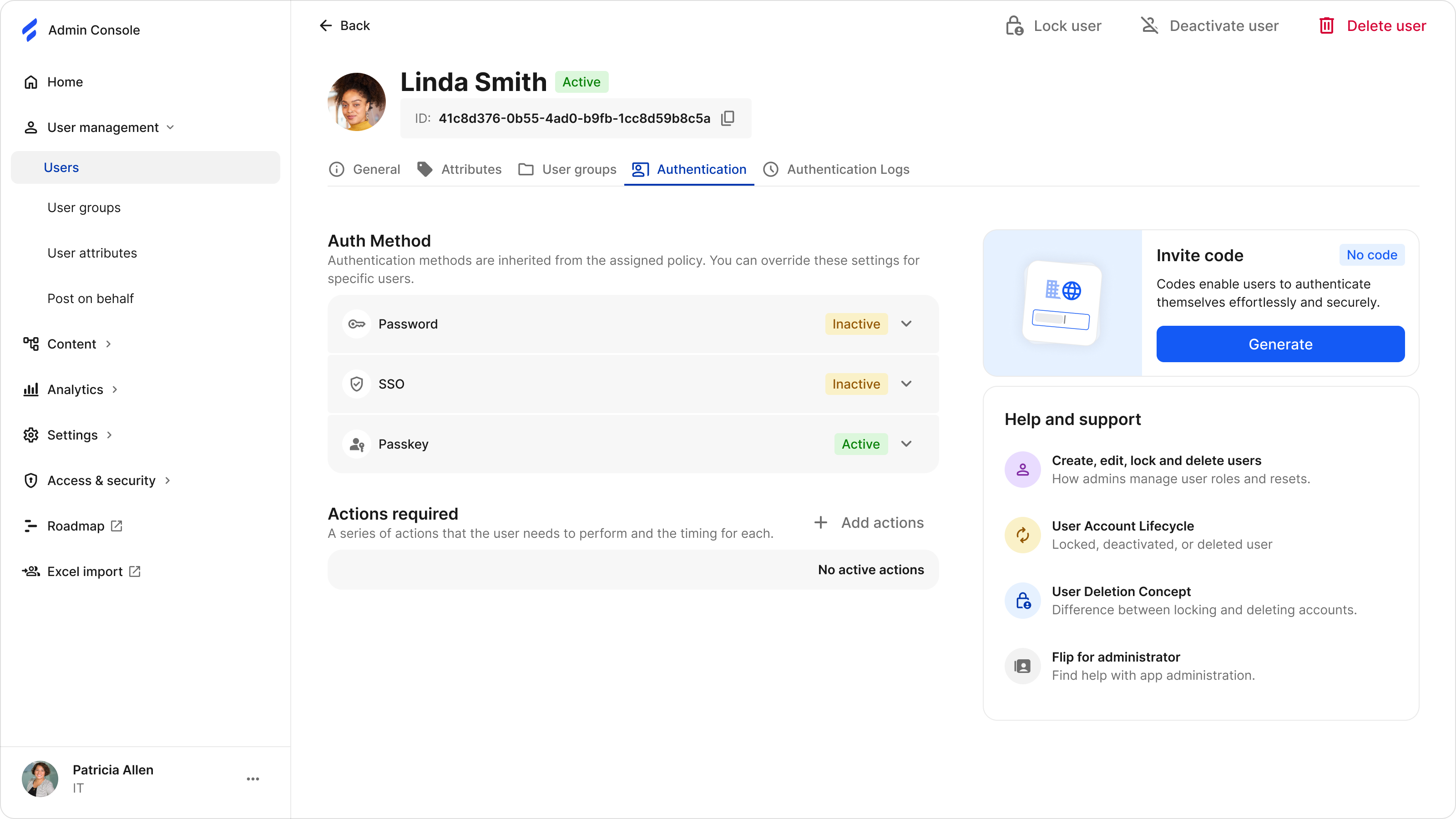This screenshot has width=1456, height=819.
Task: Expand the SSO auth method chevron
Action: (907, 384)
